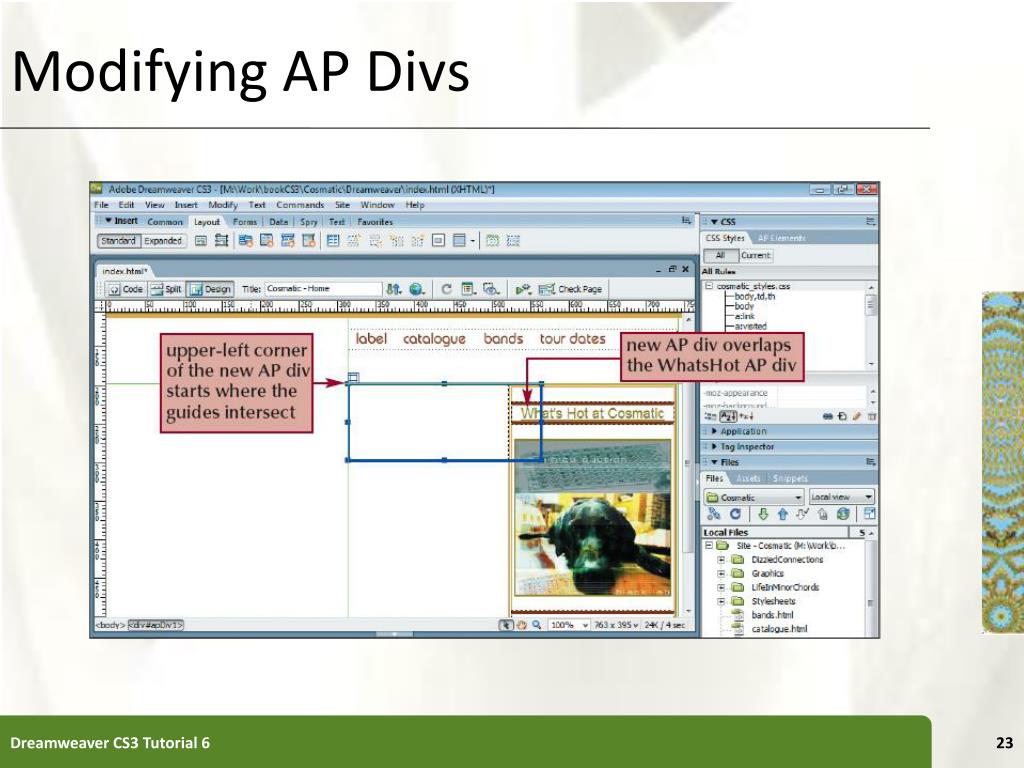Toggle the A-Z list view in CSS panel
The image size is (1024, 768).
coord(728,416)
